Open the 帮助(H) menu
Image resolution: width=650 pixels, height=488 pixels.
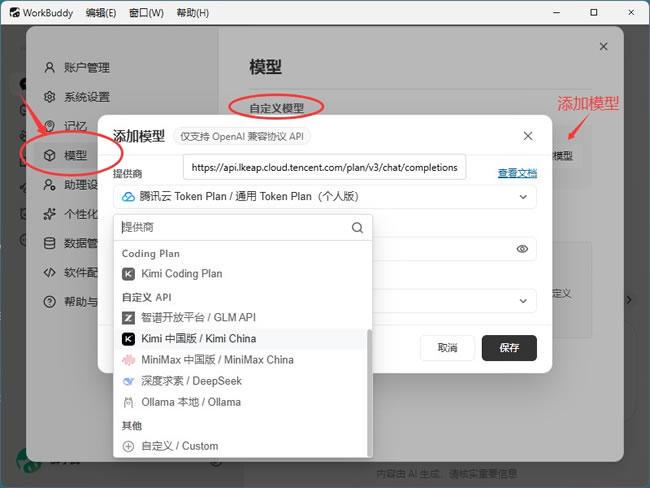pos(192,13)
